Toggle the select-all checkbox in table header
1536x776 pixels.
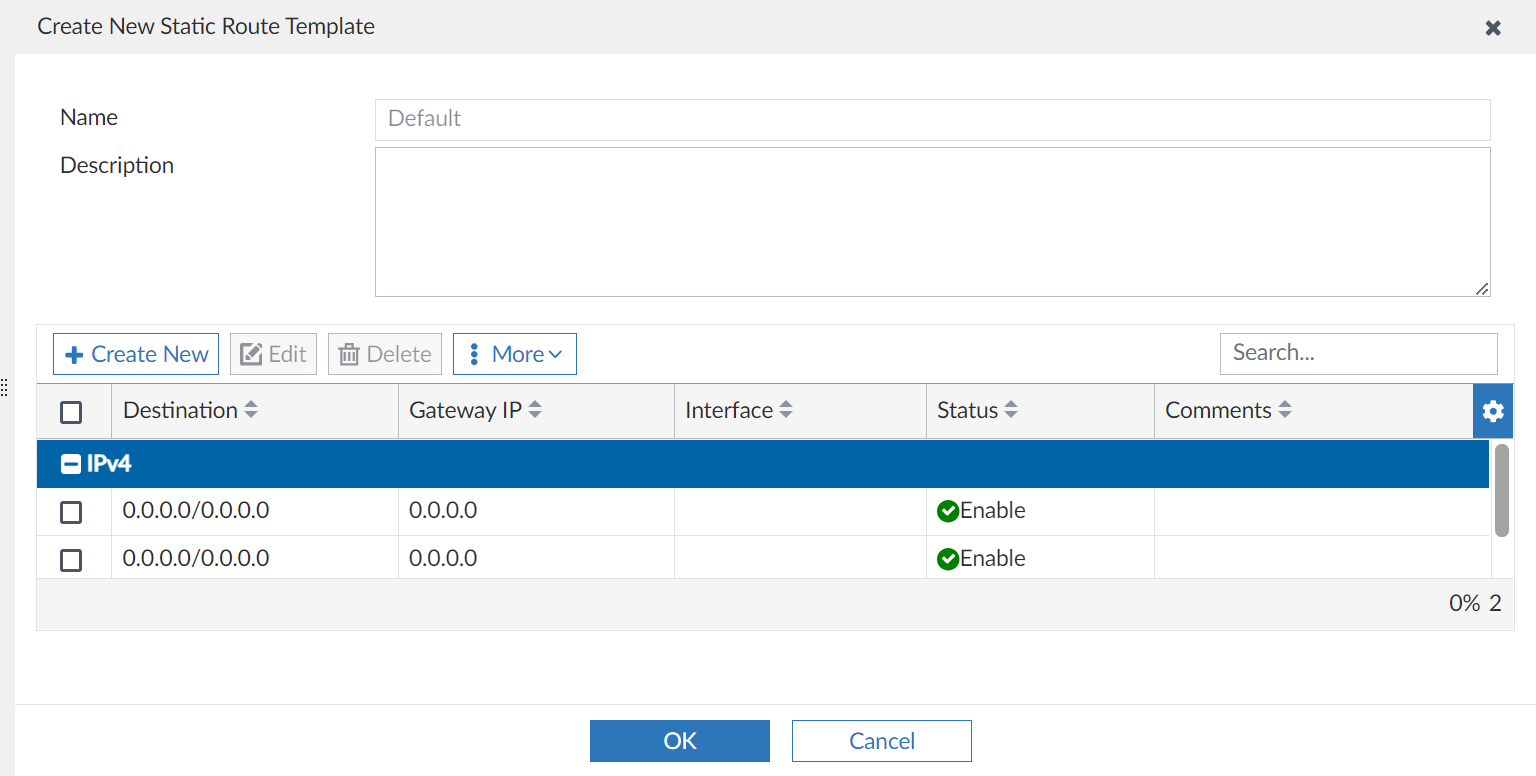click(70, 411)
